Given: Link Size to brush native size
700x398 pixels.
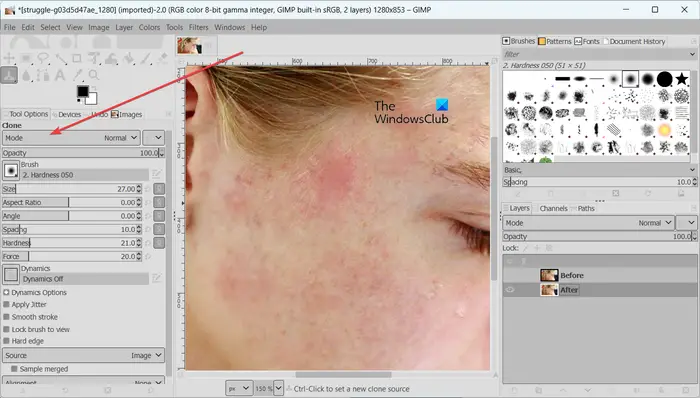Looking at the screenshot, I should click(159, 189).
